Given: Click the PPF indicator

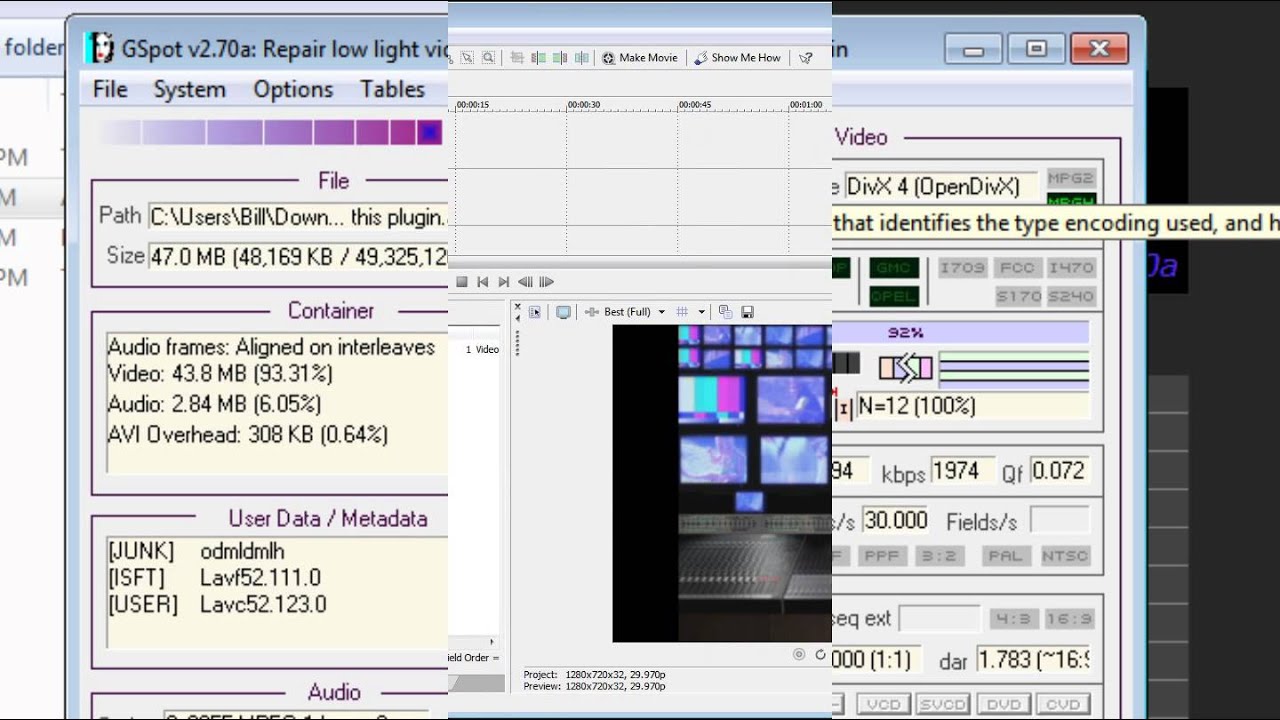Looking at the screenshot, I should click(882, 556).
